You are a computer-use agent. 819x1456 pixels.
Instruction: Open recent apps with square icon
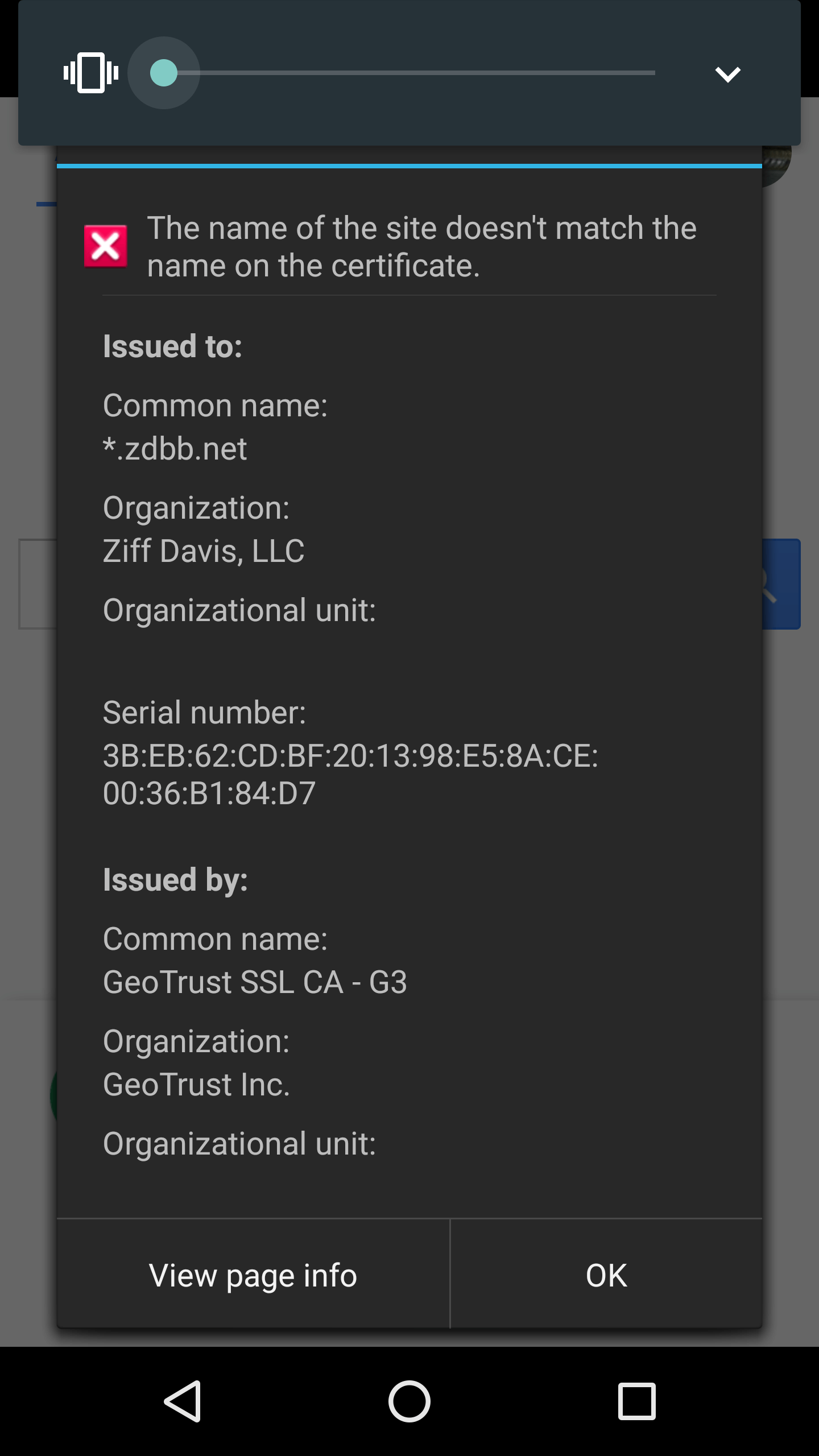point(636,1401)
